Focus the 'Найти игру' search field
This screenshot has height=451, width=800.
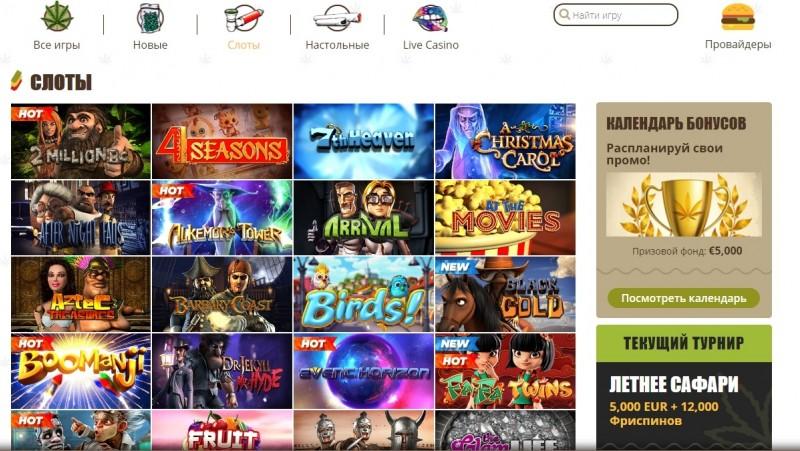(616, 15)
